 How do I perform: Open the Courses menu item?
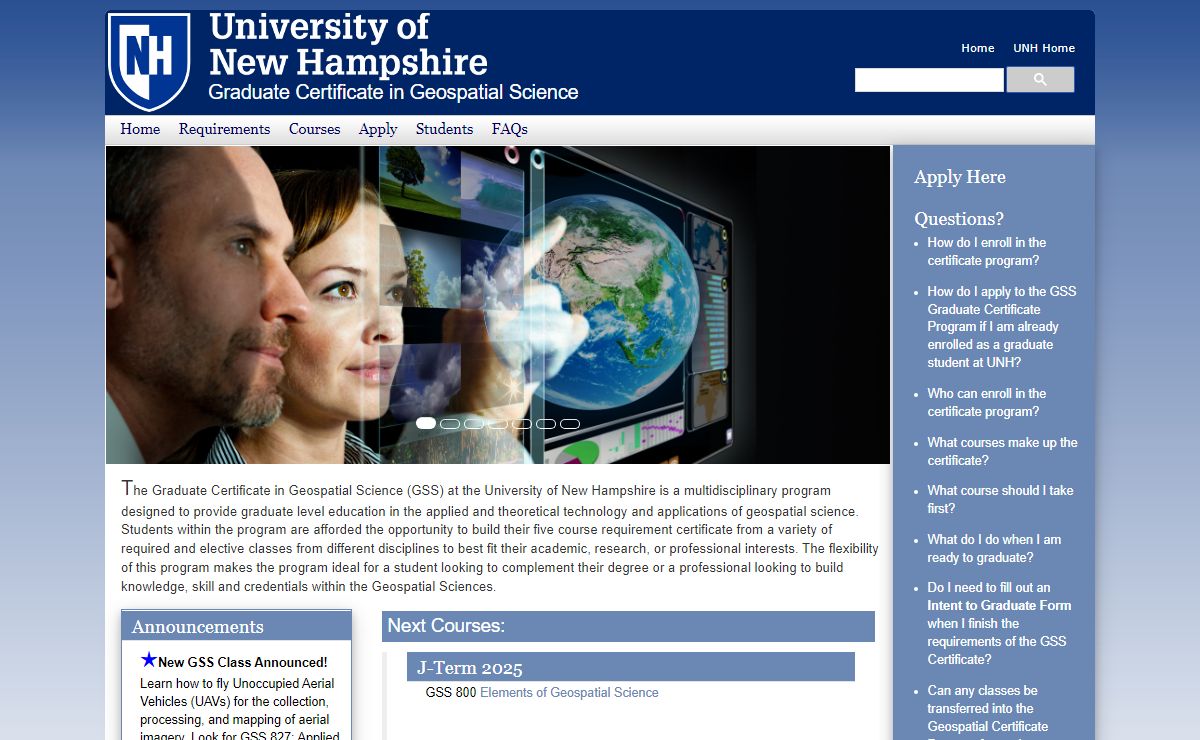[315, 129]
